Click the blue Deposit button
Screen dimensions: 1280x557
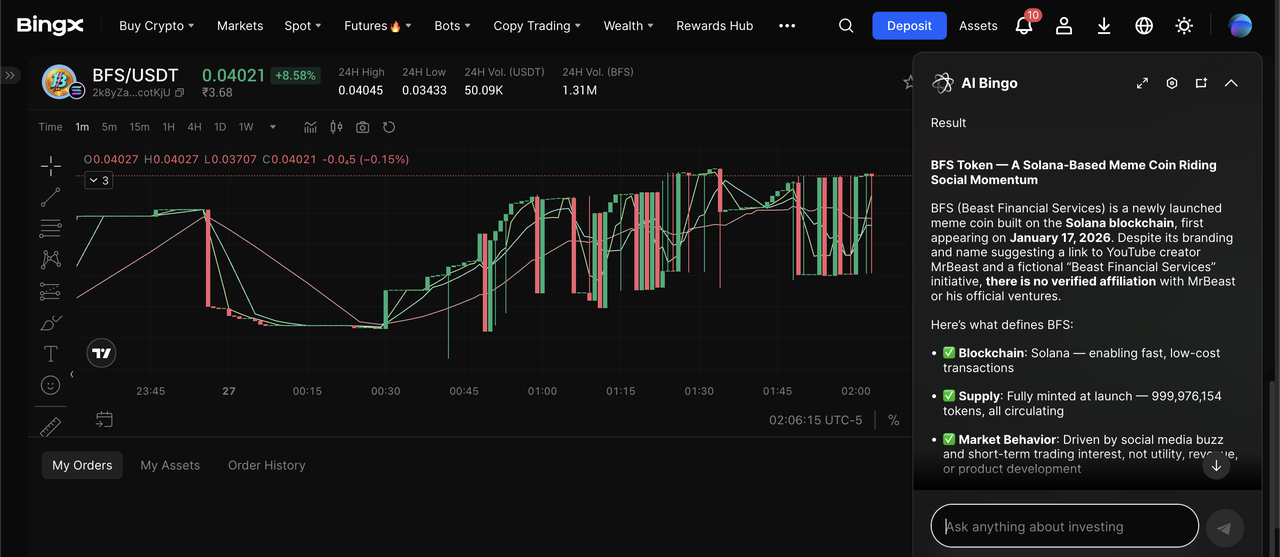click(909, 26)
